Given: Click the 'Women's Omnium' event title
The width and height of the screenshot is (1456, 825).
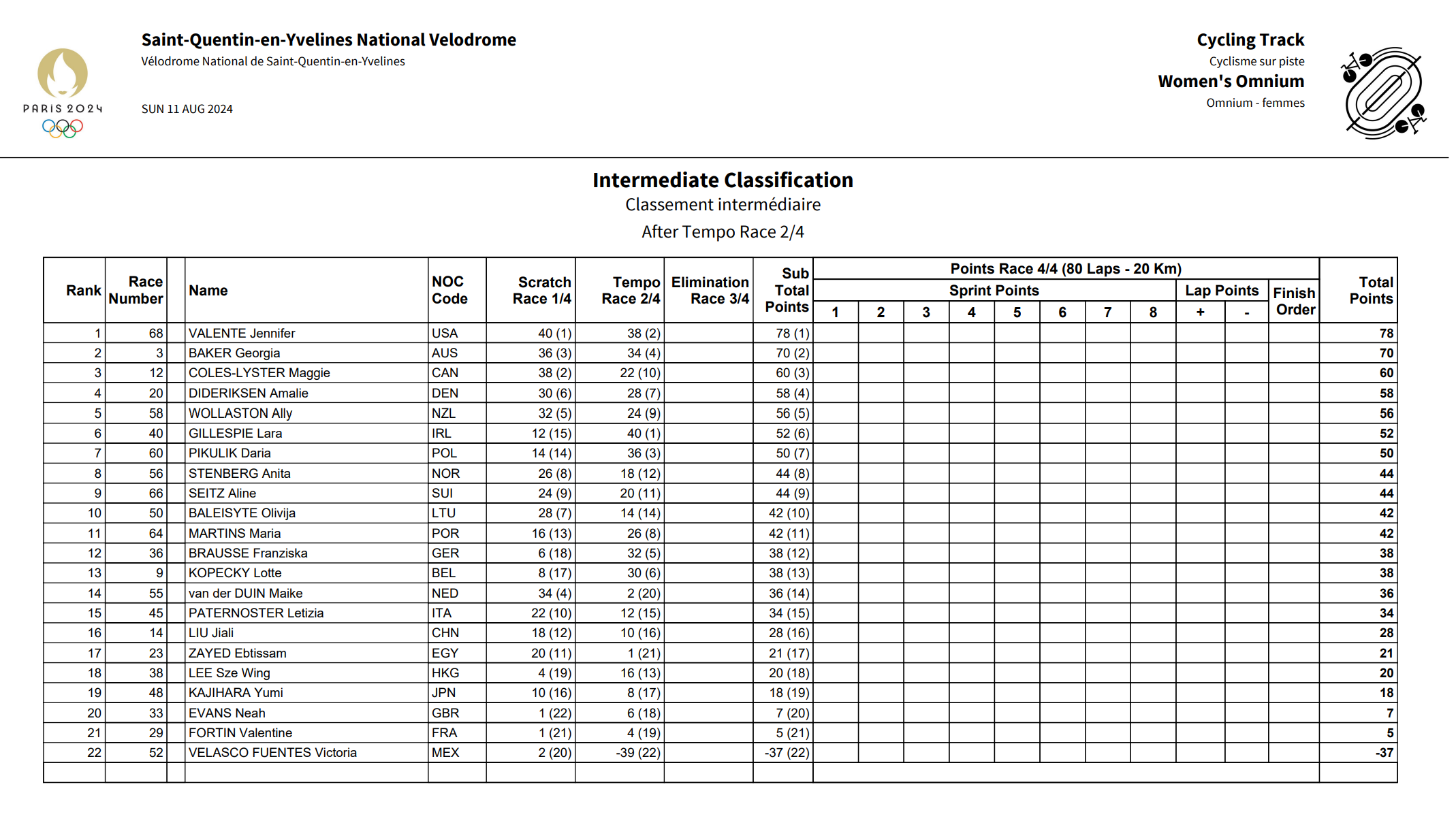Looking at the screenshot, I should (1231, 82).
